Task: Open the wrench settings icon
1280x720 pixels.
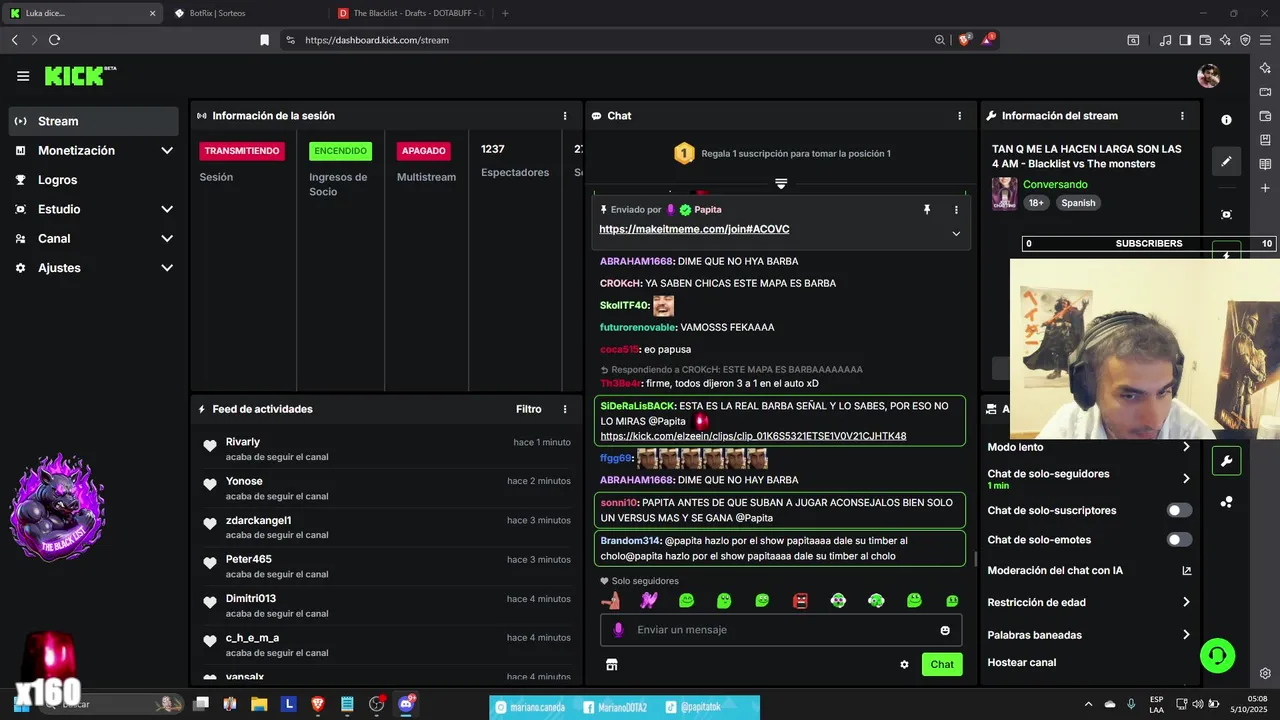Action: 1227,461
